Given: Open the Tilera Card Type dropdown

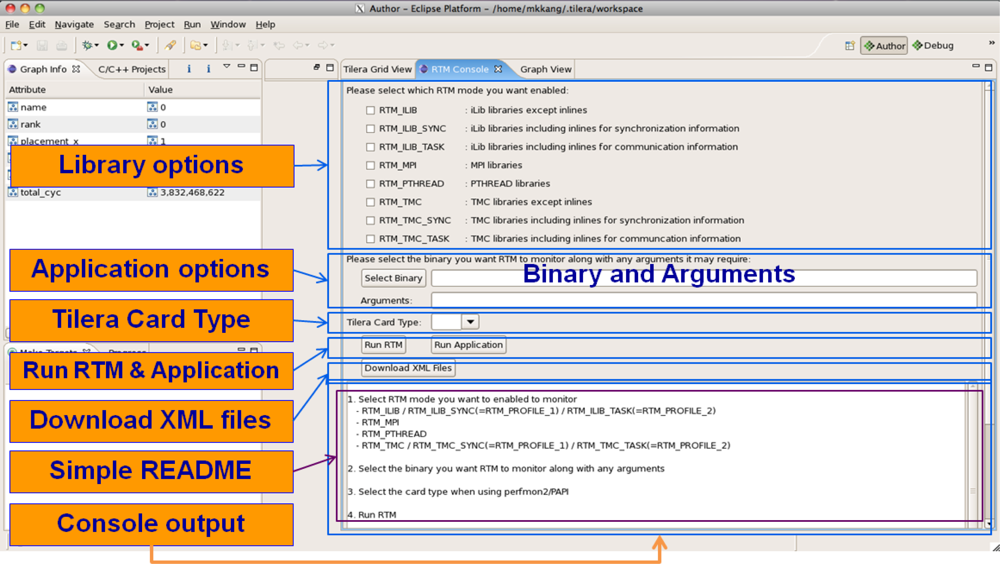Looking at the screenshot, I should click(x=470, y=322).
